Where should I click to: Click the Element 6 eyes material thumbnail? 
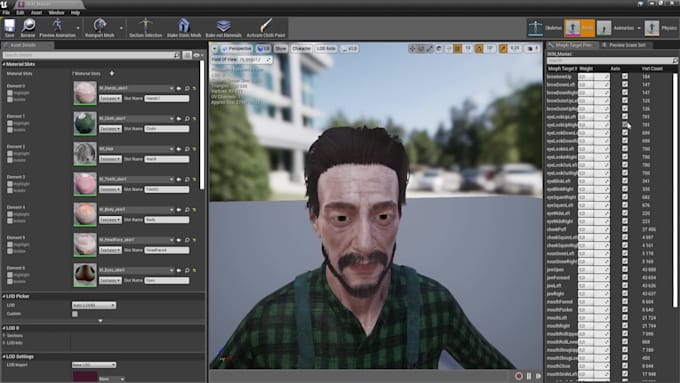(x=85, y=275)
